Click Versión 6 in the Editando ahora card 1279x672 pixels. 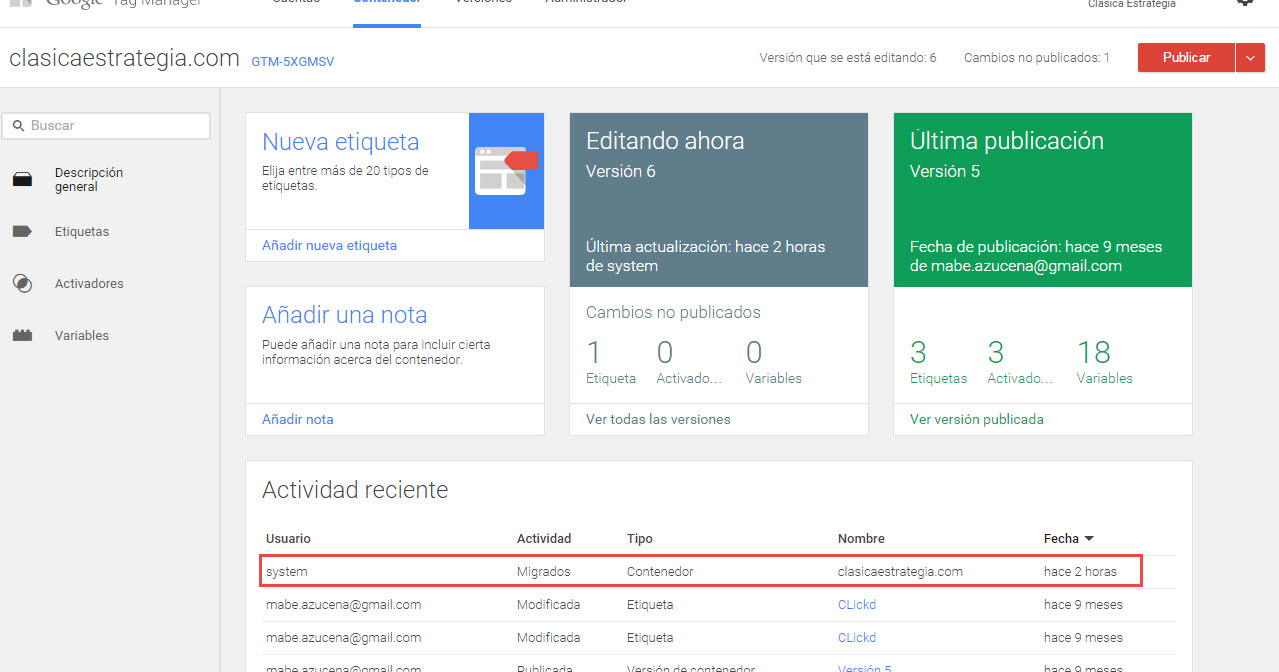tap(621, 171)
